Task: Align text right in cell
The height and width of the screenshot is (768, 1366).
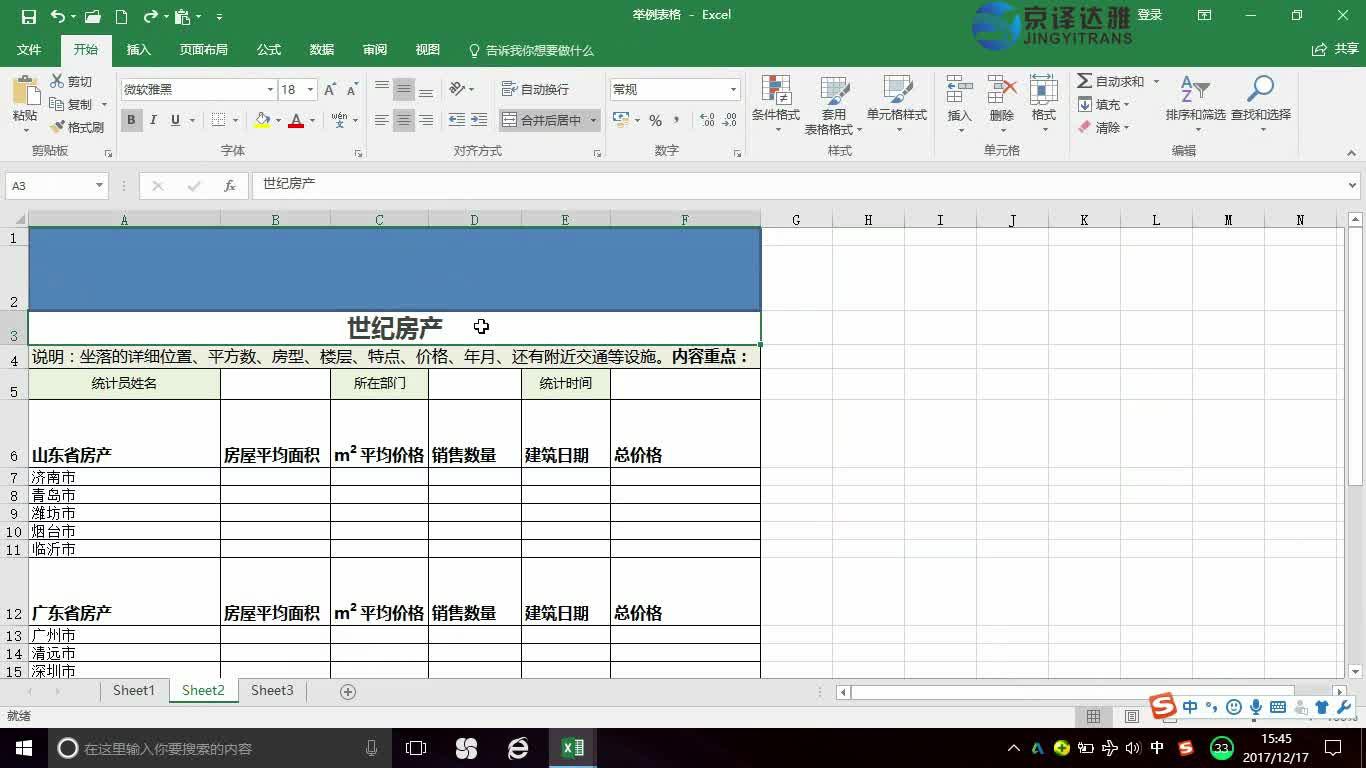Action: tap(426, 120)
